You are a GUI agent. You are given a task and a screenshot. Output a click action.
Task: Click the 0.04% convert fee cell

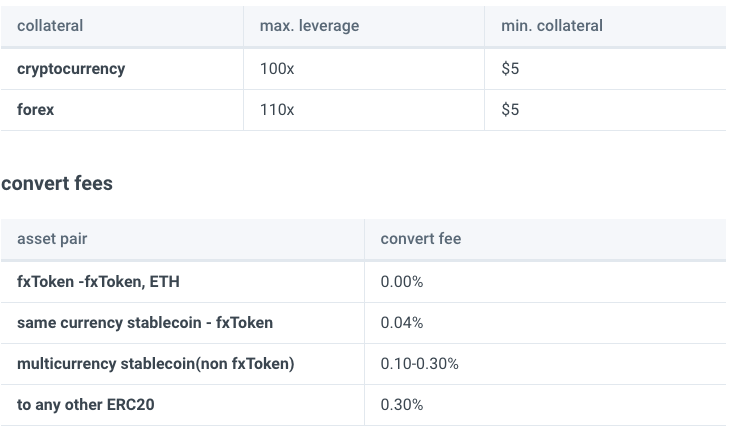click(x=402, y=323)
